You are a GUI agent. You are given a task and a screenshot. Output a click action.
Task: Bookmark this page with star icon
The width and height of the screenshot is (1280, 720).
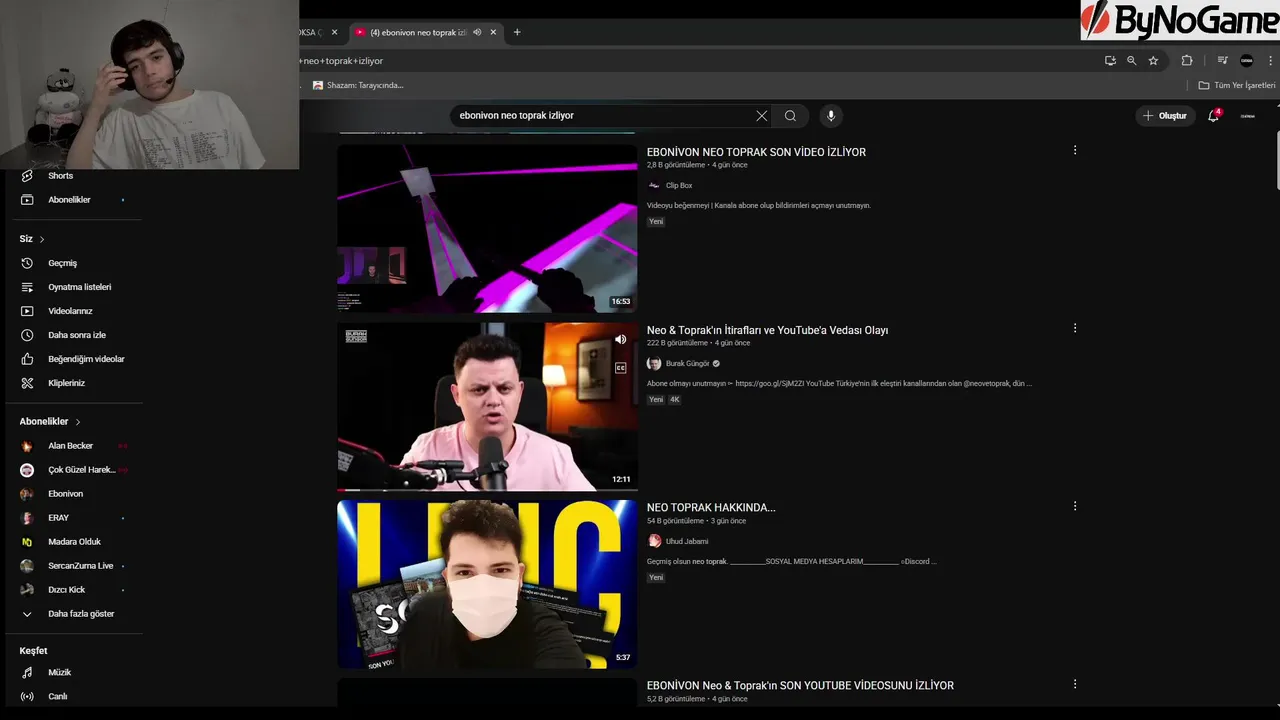[x=1153, y=61]
